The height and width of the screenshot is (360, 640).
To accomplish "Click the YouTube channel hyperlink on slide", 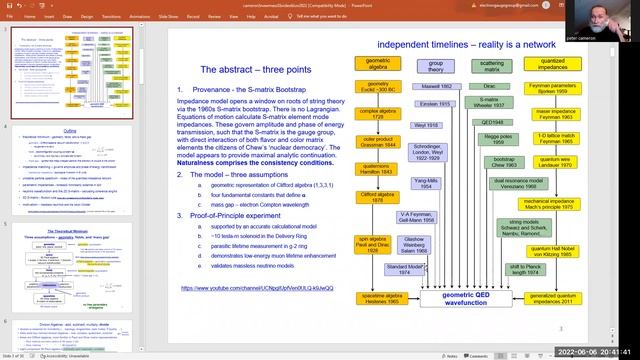I will pyautogui.click(x=257, y=288).
